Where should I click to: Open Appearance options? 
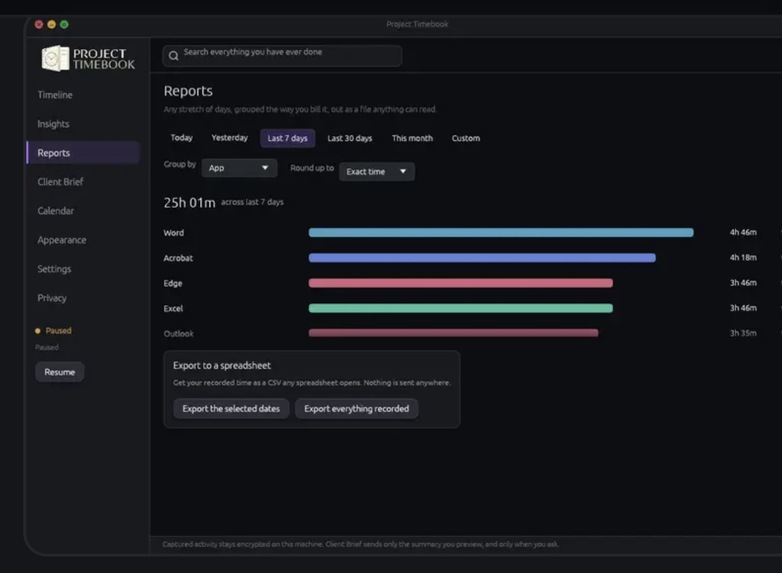pos(62,240)
